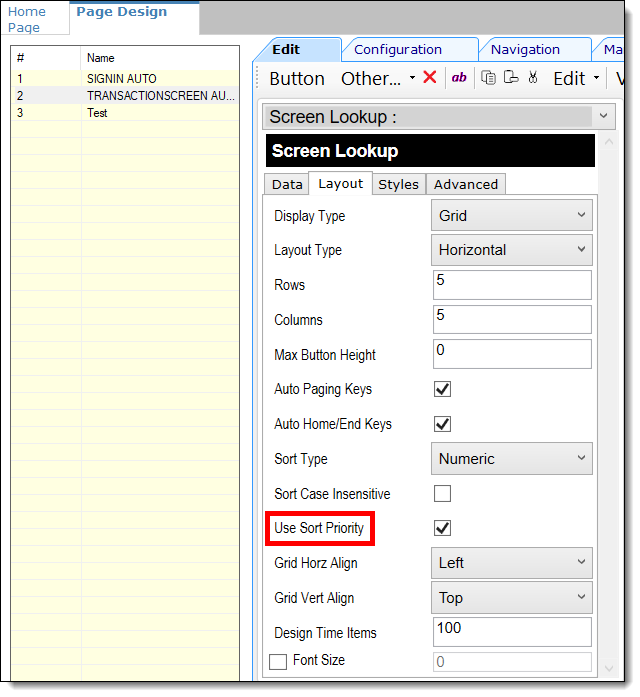The height and width of the screenshot is (697, 640).
Task: Select the SIGNIN AUTO row
Action: 125,79
